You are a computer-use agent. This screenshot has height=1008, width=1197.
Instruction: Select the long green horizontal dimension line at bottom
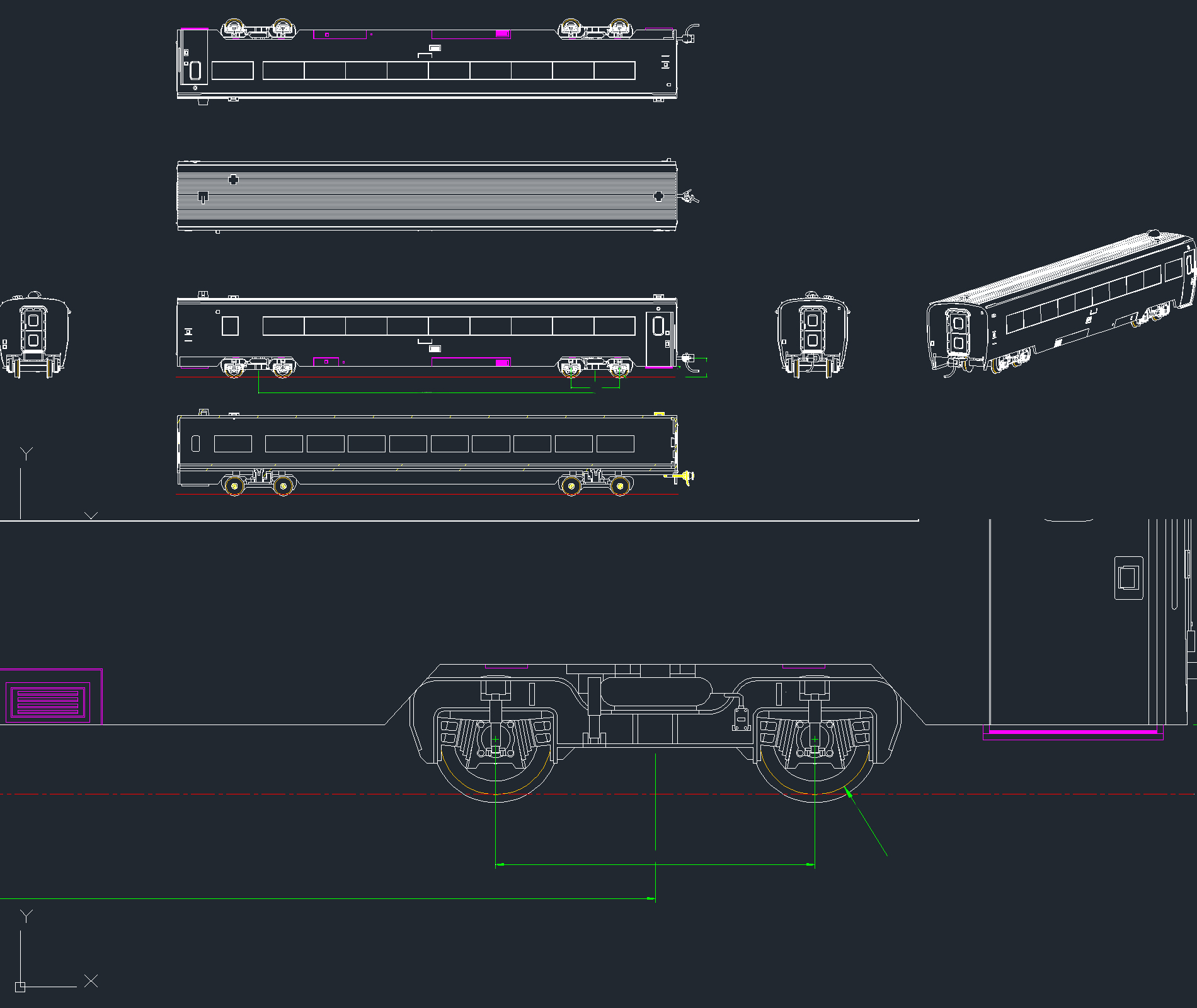pyautogui.click(x=328, y=898)
